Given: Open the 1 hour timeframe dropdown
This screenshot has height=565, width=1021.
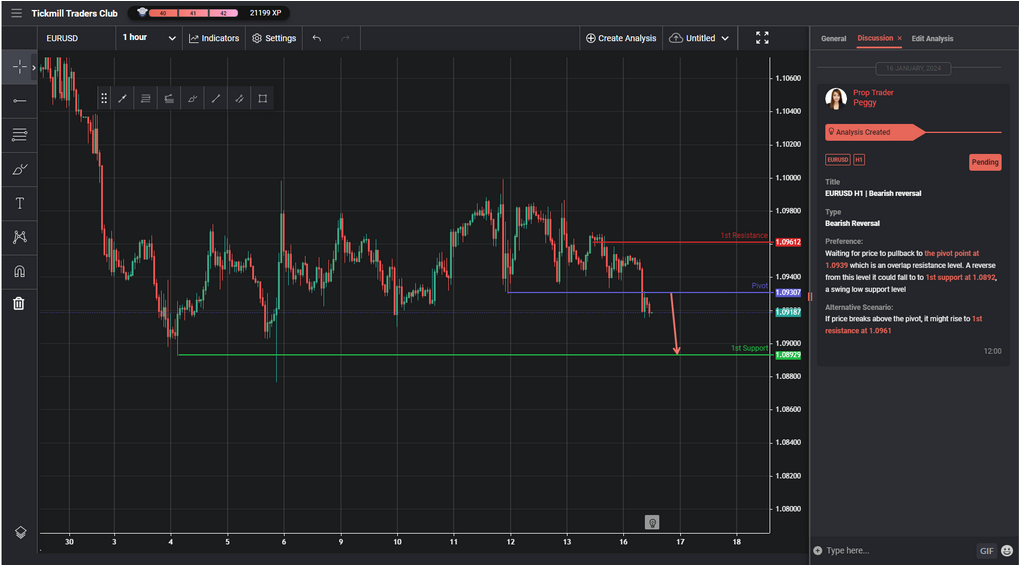Looking at the screenshot, I should (149, 38).
